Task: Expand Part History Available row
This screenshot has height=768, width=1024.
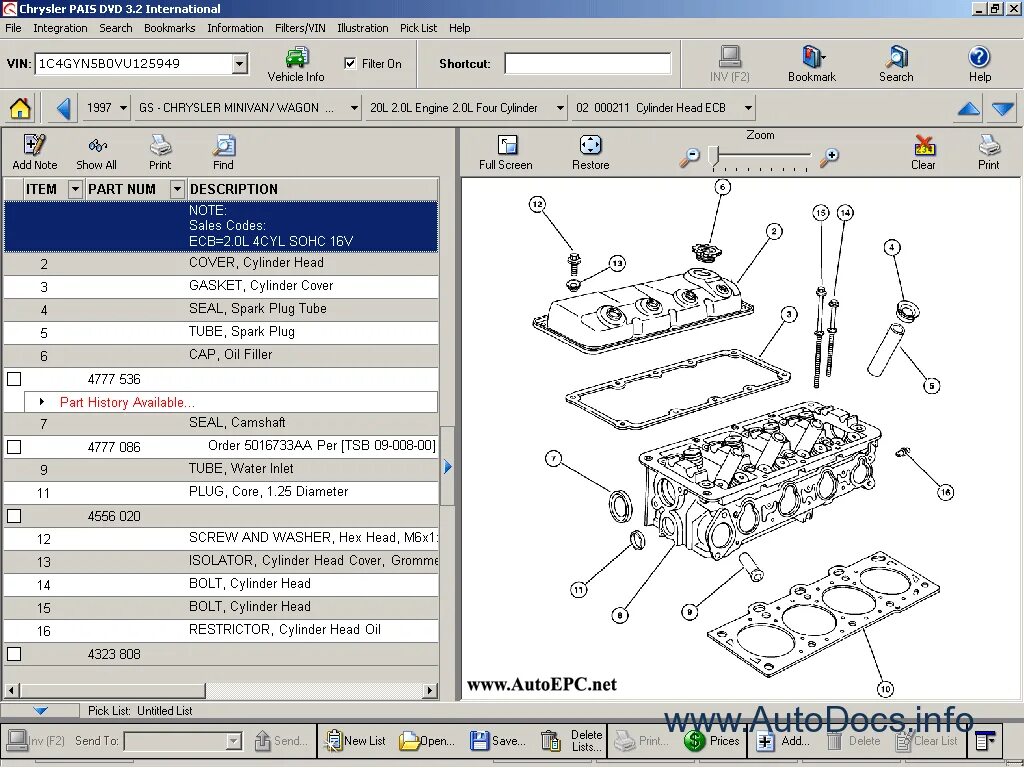Action: pyautogui.click(x=42, y=402)
